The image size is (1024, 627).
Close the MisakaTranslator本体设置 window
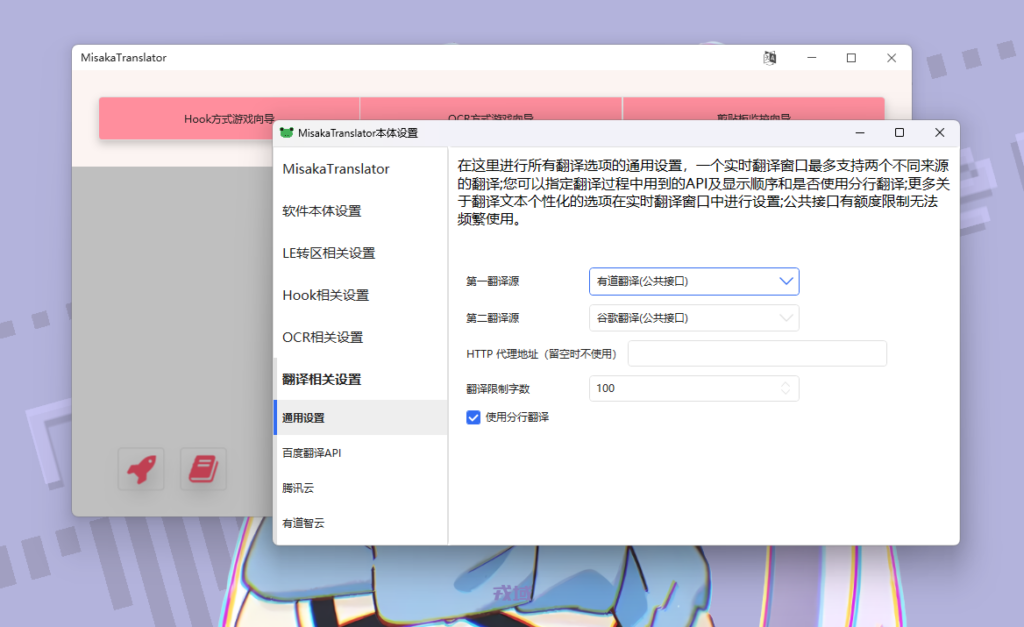click(x=940, y=133)
